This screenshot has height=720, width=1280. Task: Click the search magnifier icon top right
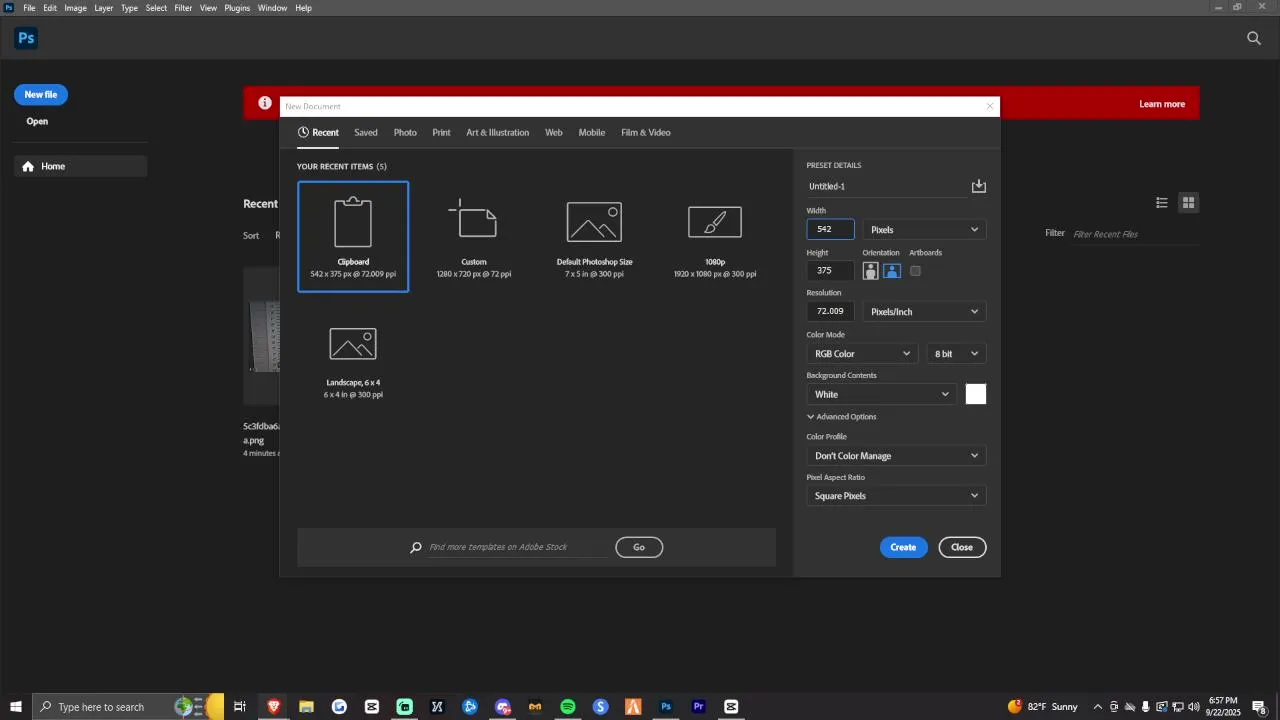[1254, 38]
